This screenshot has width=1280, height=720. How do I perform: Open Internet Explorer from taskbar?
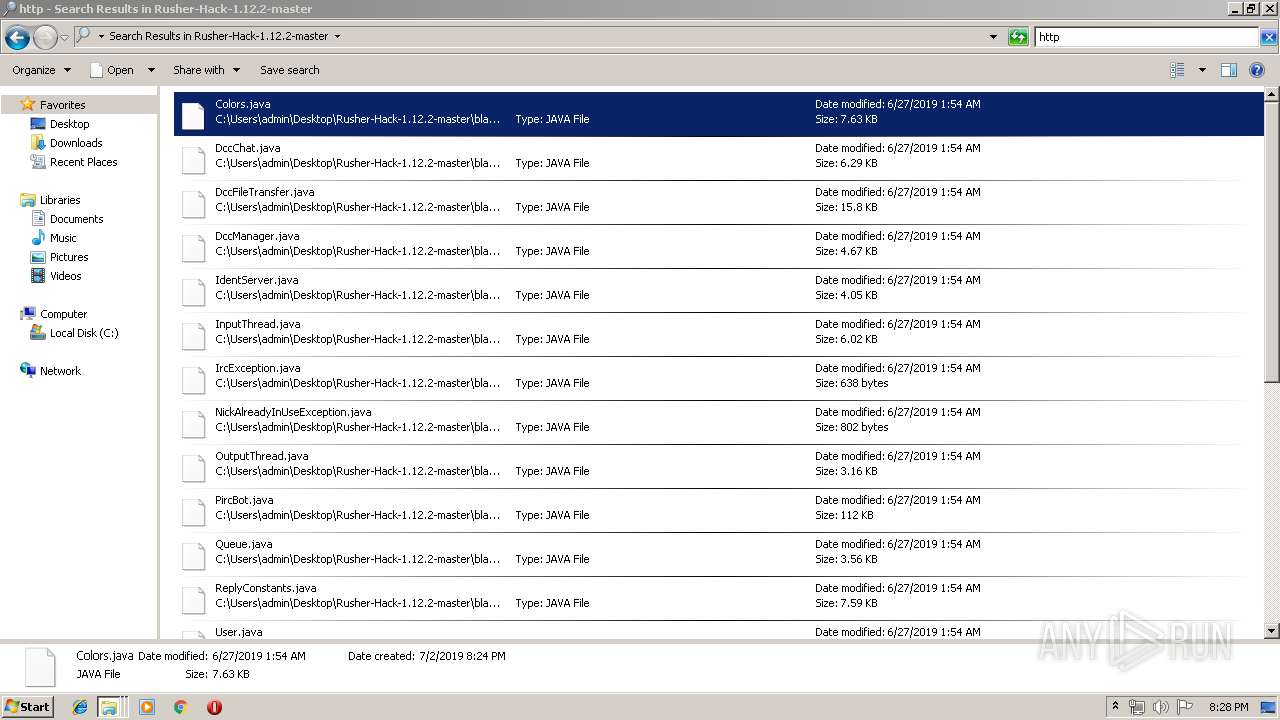80,707
